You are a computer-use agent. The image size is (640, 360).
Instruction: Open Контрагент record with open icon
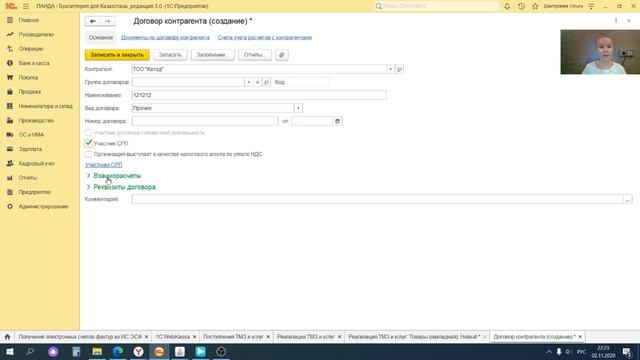[x=399, y=69]
